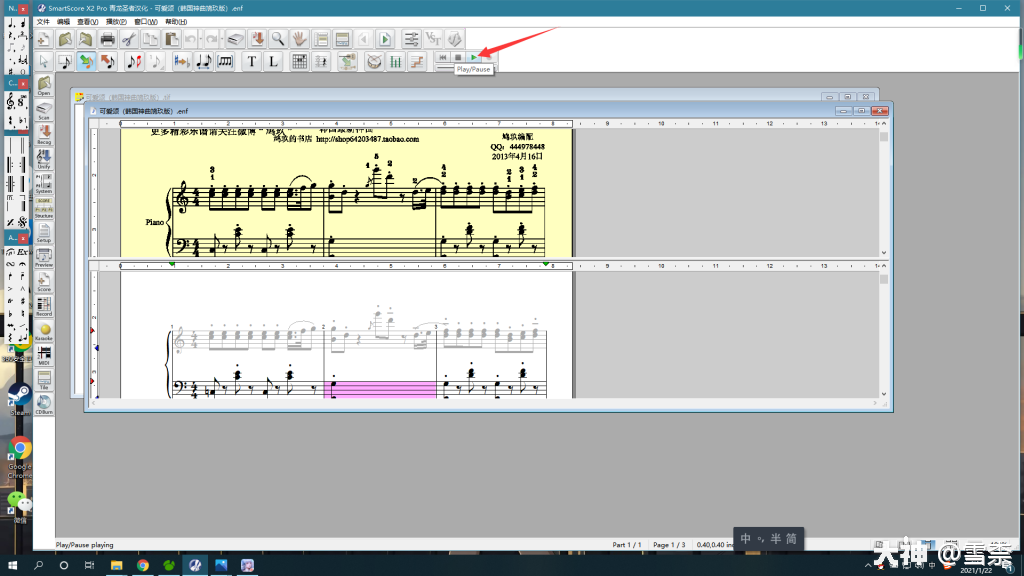Rewind playback to the beginning
The height and width of the screenshot is (576, 1024).
[443, 57]
